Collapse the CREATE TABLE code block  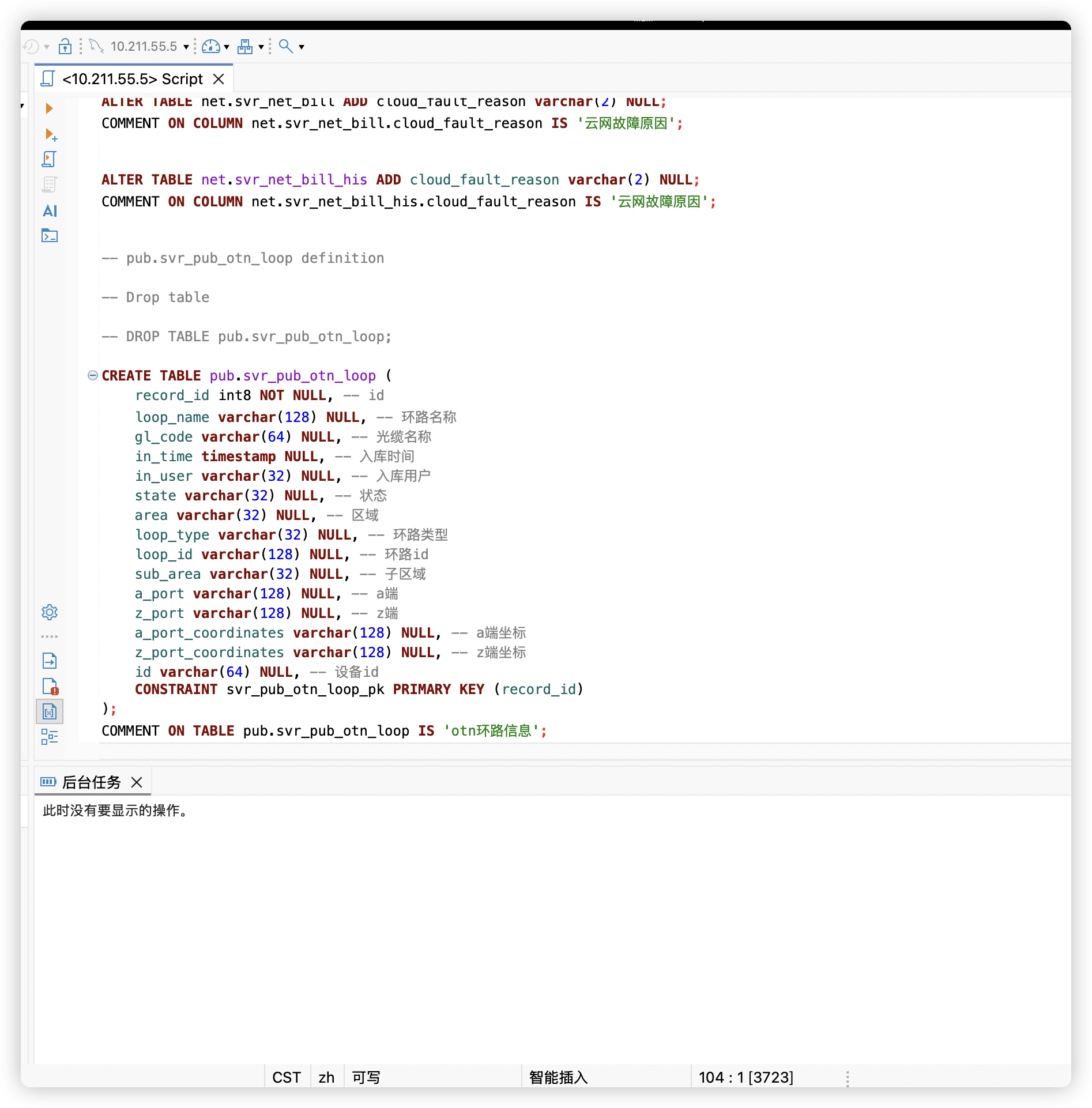[x=92, y=375]
